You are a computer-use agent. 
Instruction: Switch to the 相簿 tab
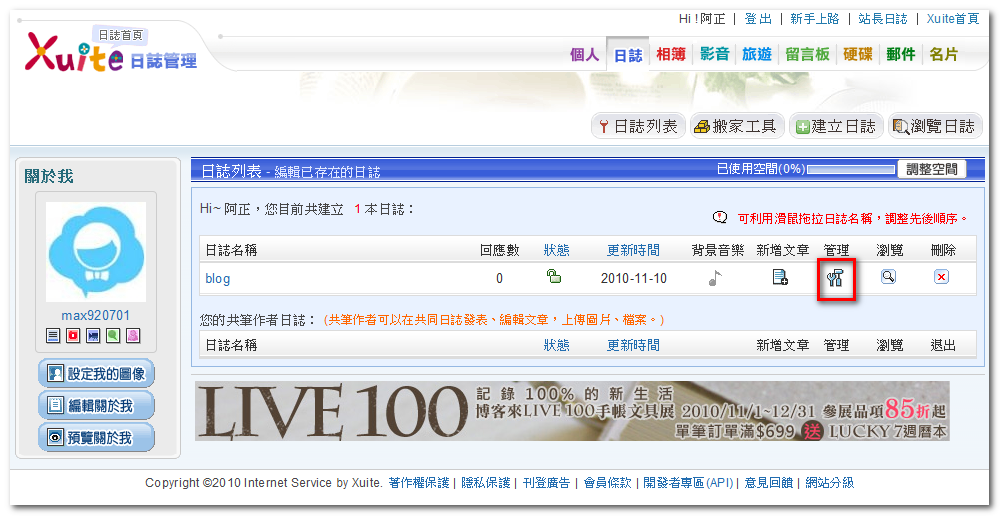(x=671, y=55)
